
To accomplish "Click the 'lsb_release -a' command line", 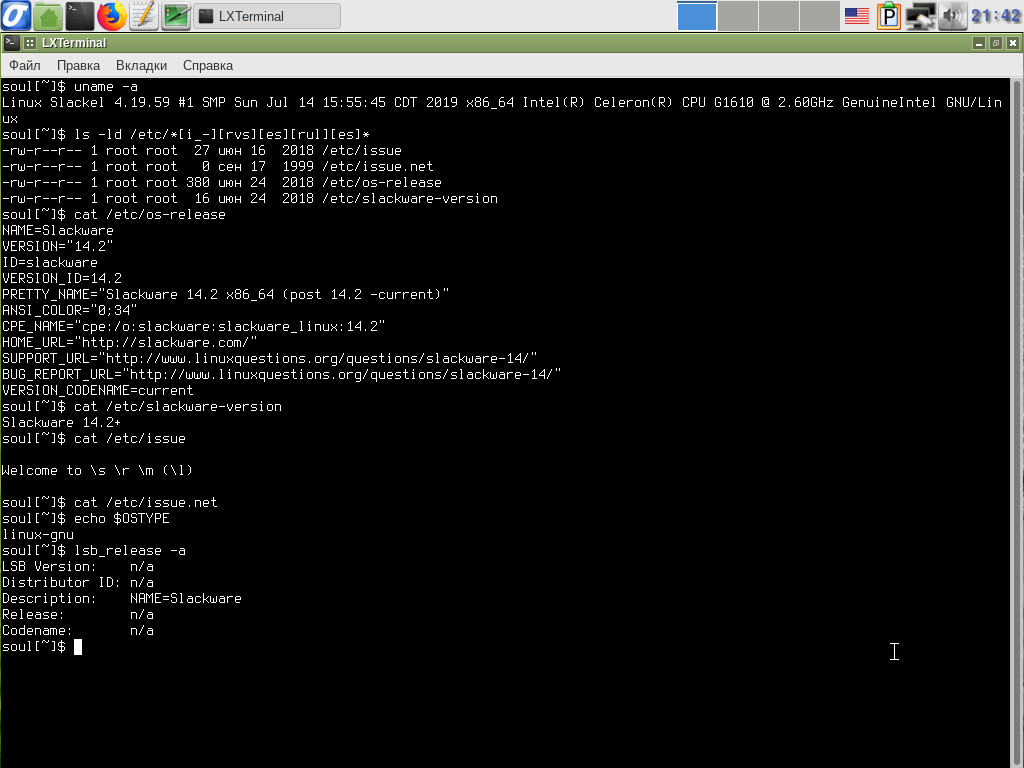I will (x=94, y=551).
